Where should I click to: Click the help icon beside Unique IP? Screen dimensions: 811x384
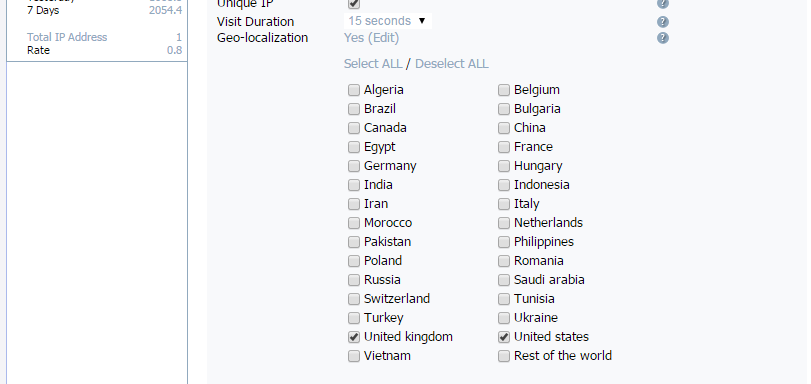pyautogui.click(x=663, y=4)
